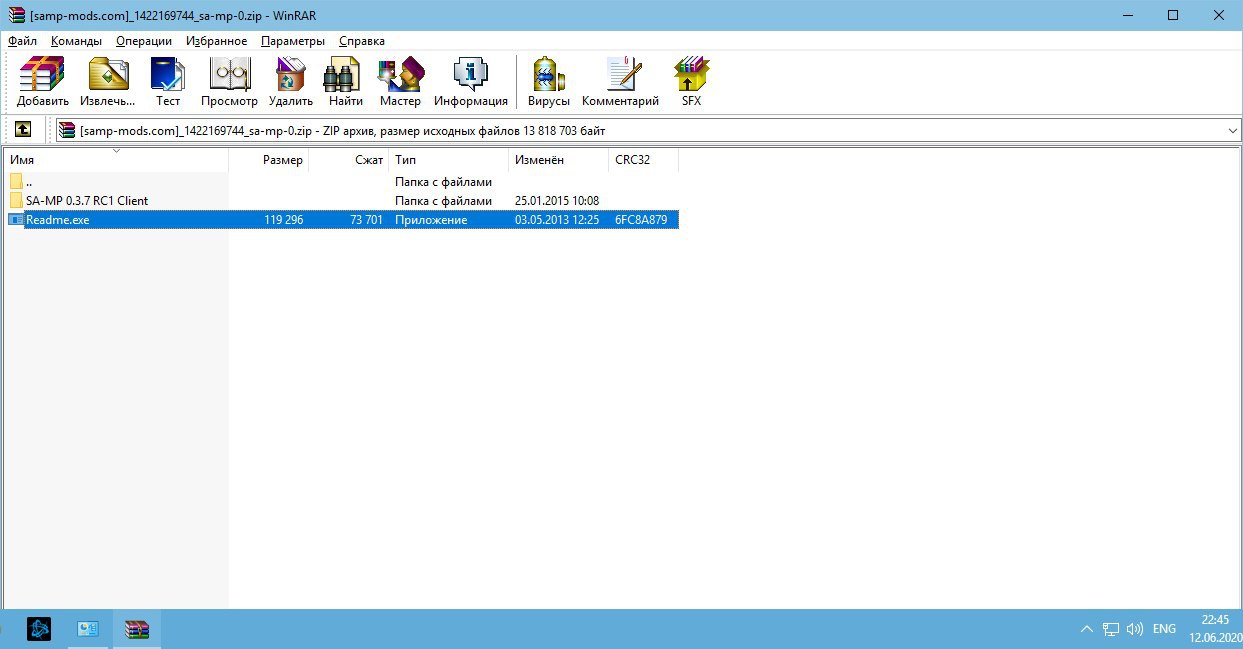Select the '..' parent folder icon
Screen dimensions: 1243x649
pyautogui.click(x=16, y=182)
